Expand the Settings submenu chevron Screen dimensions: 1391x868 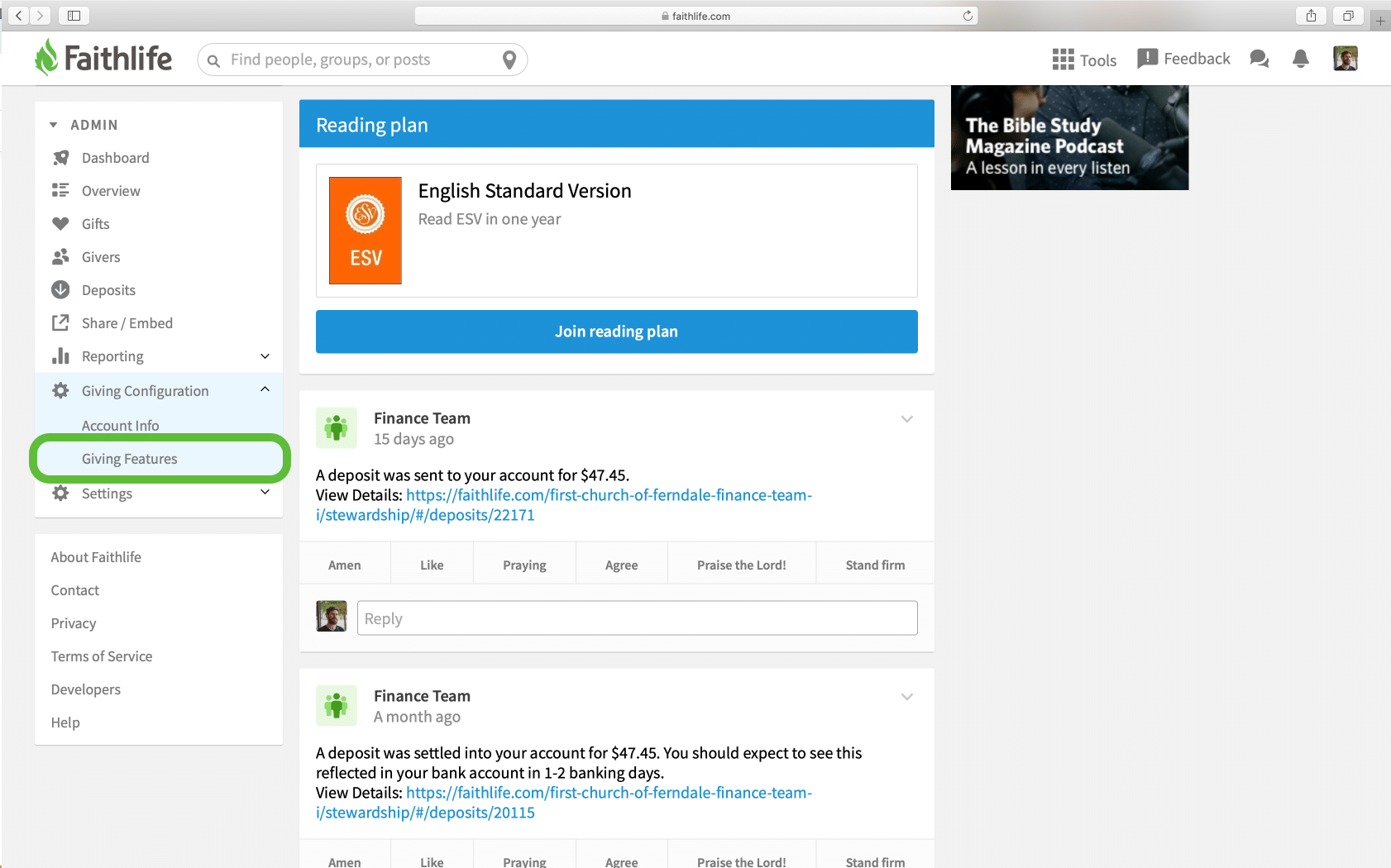(x=265, y=492)
